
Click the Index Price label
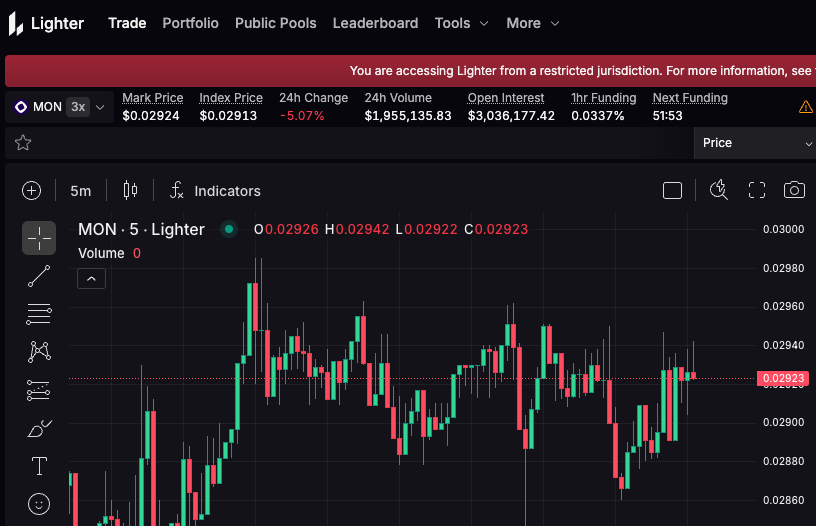point(231,98)
